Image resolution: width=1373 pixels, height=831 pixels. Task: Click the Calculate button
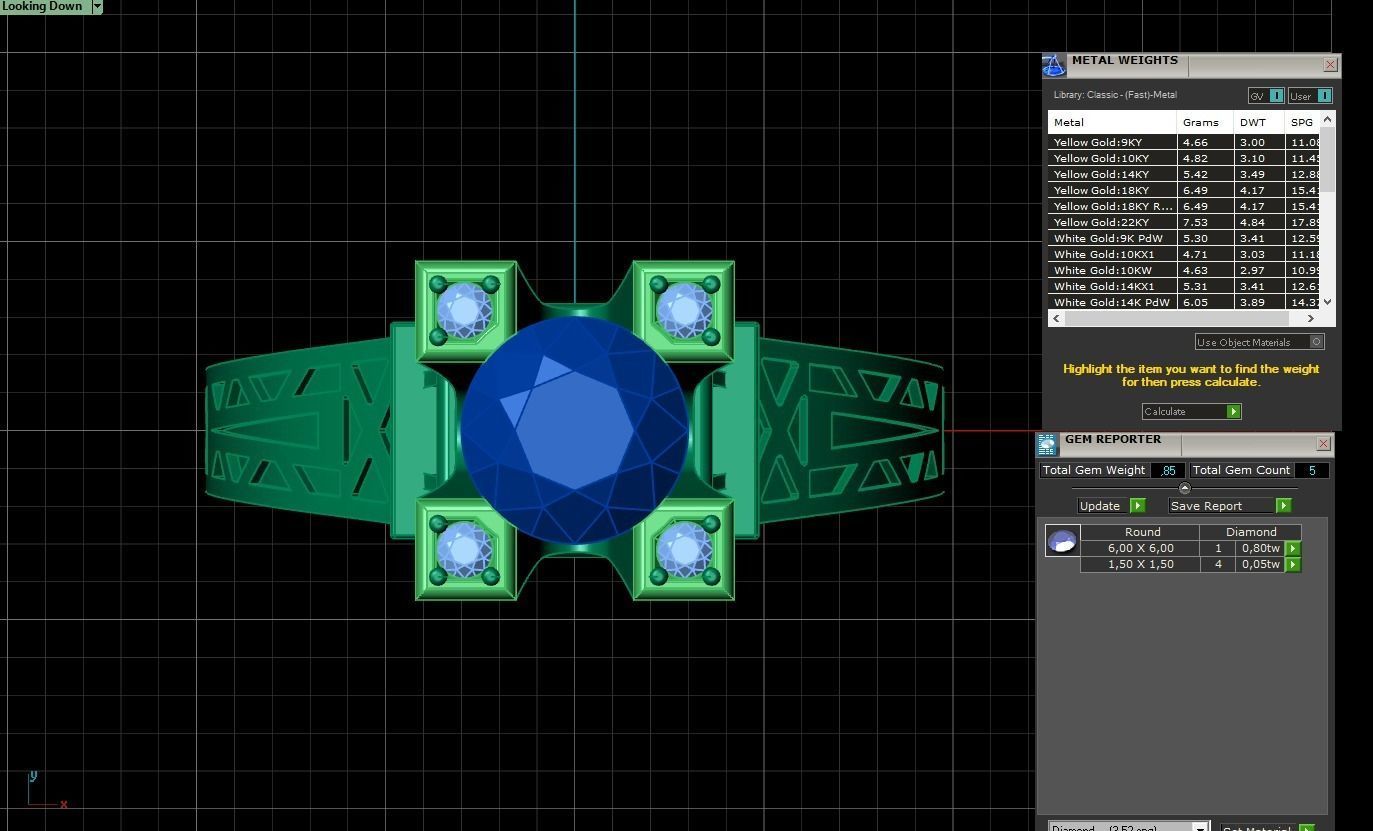point(1191,412)
